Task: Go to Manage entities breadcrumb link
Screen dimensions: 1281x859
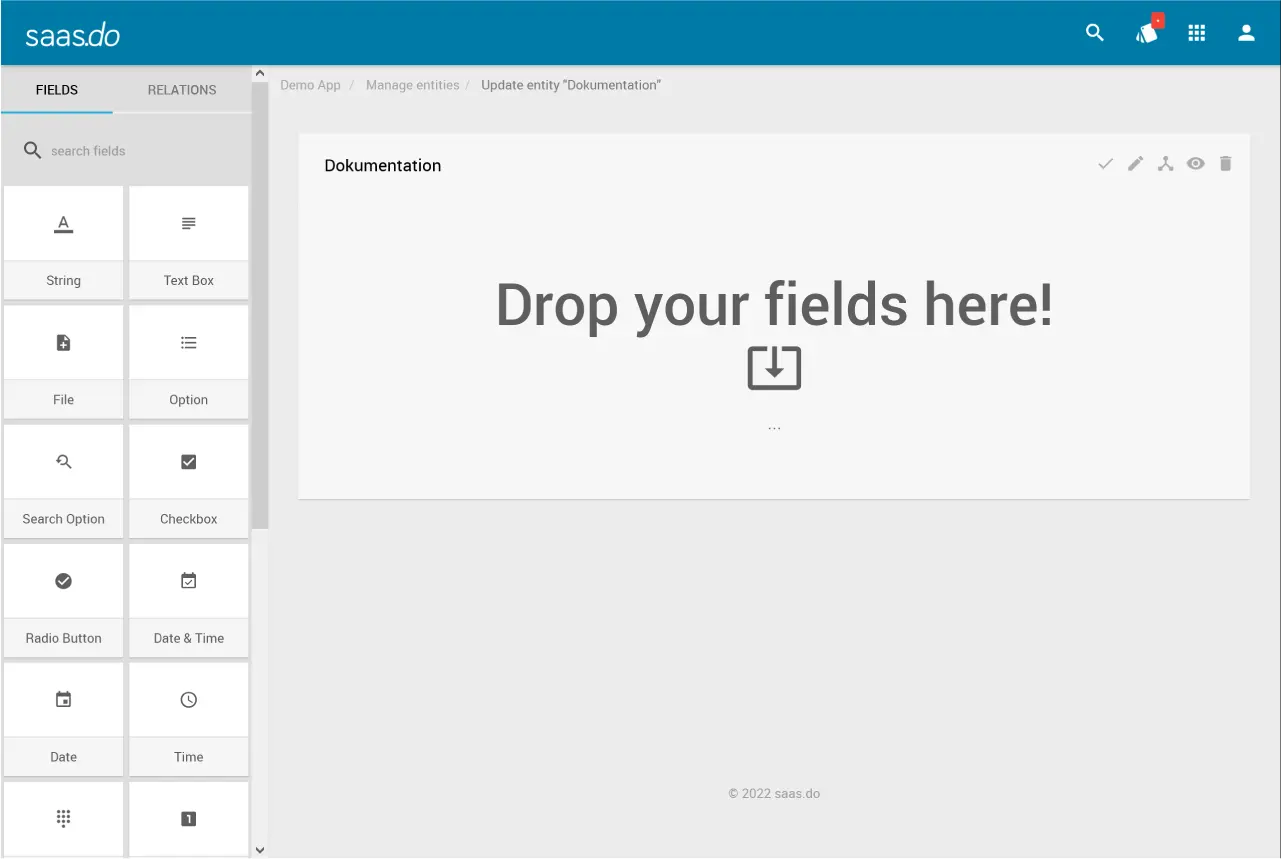Action: point(412,85)
